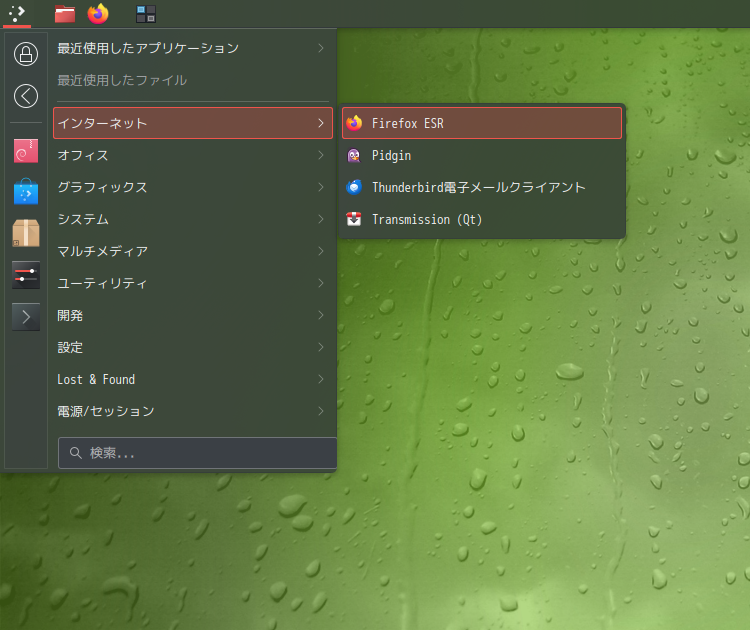
Task: Expand the ユーティリティ row chevron
Action: point(321,283)
